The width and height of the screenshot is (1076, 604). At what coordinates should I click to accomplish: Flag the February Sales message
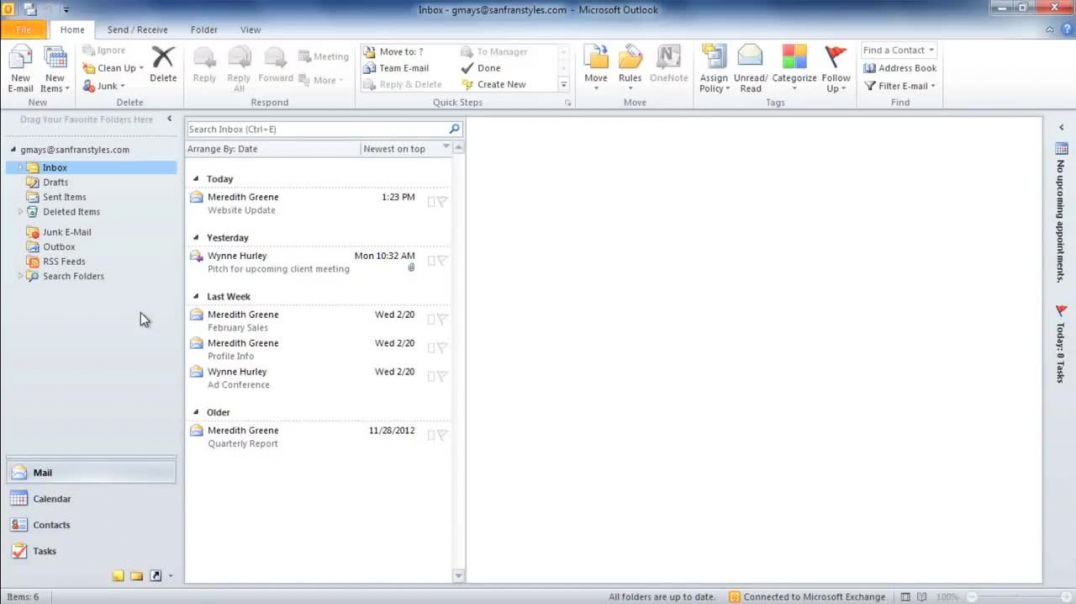pos(443,320)
